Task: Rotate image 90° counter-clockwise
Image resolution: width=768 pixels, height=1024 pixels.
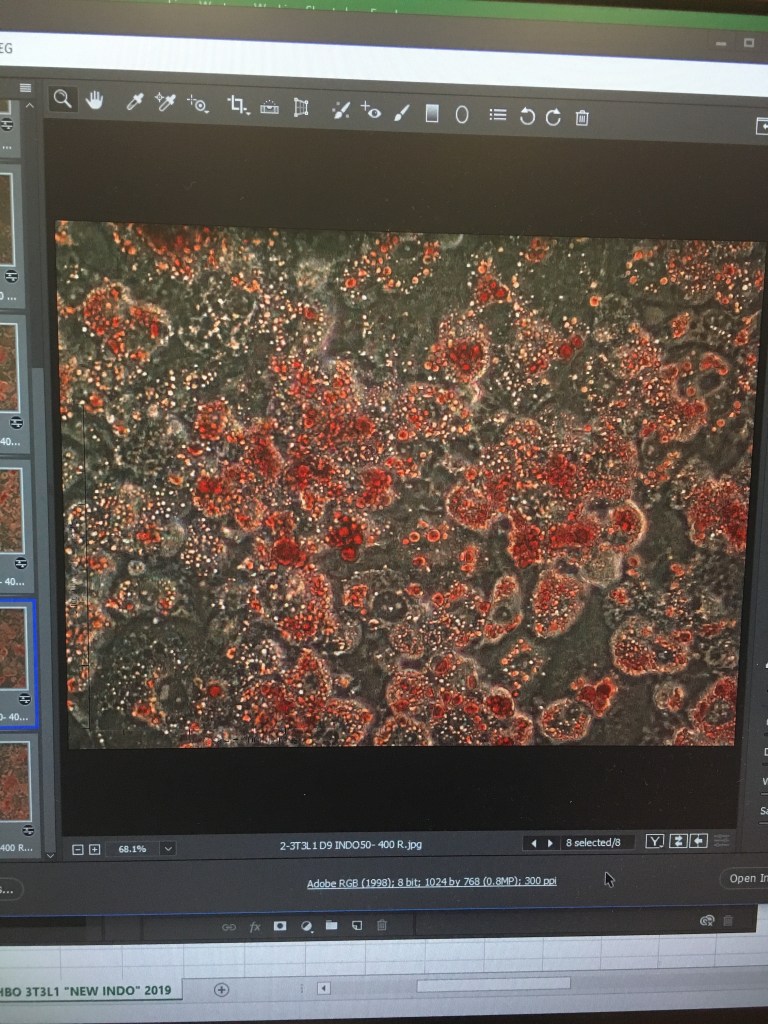Action: (x=527, y=117)
